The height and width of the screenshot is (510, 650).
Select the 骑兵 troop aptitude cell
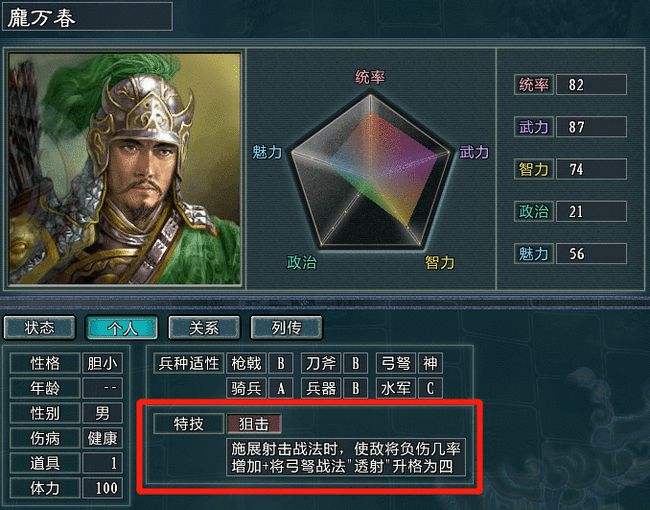[246, 389]
